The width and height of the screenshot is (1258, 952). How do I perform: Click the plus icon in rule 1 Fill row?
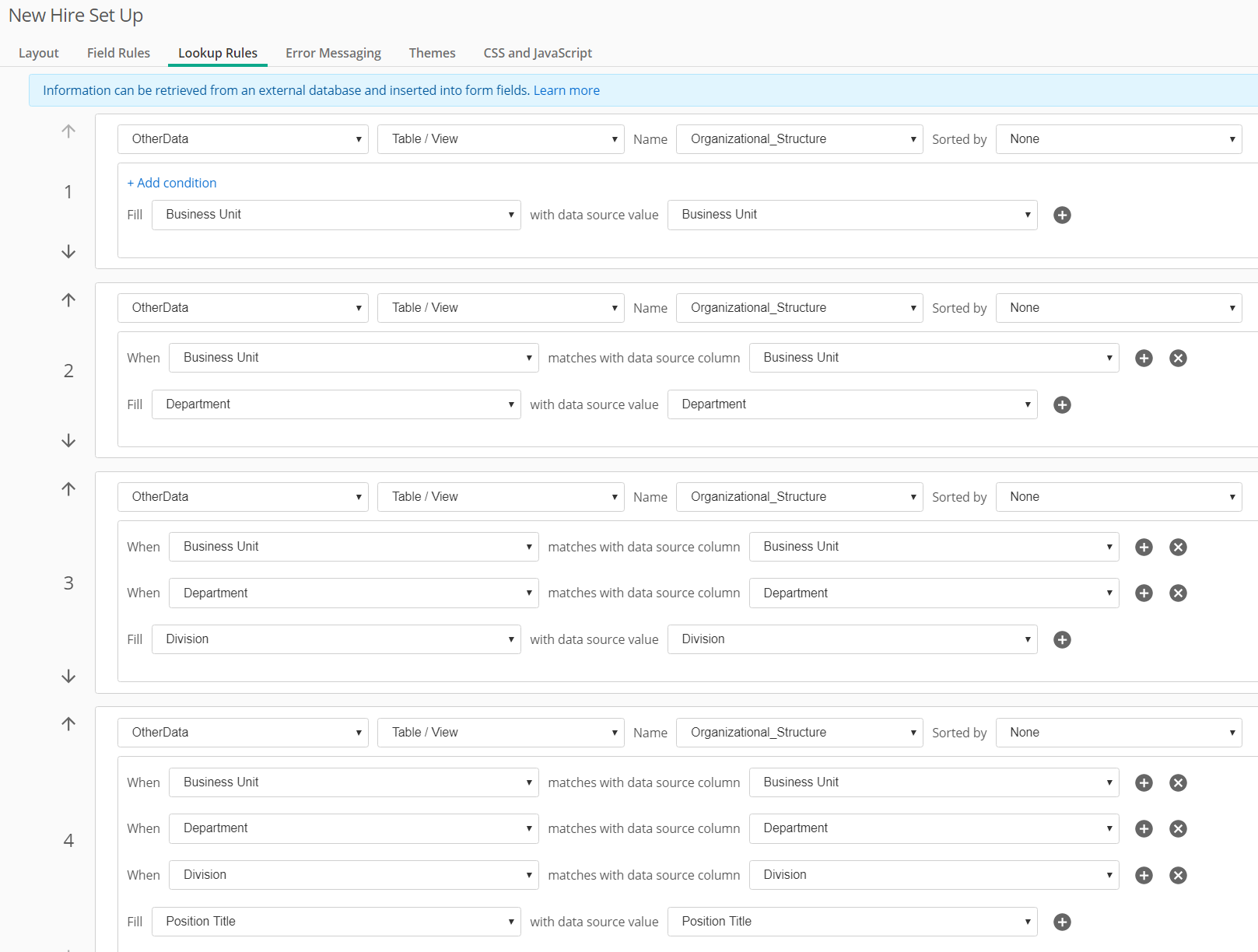coord(1062,215)
